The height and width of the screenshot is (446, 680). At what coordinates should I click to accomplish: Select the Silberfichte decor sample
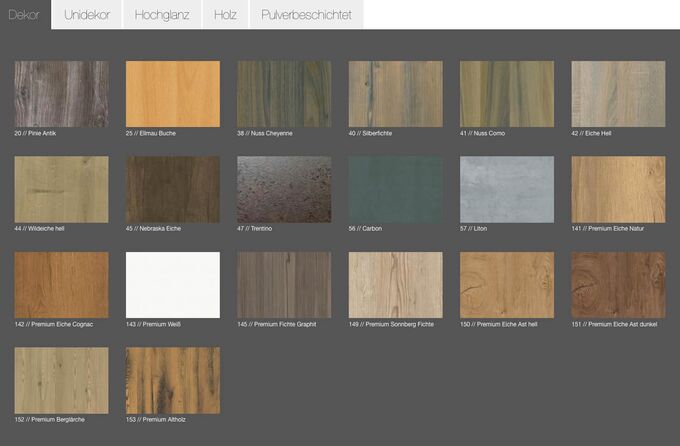point(395,94)
